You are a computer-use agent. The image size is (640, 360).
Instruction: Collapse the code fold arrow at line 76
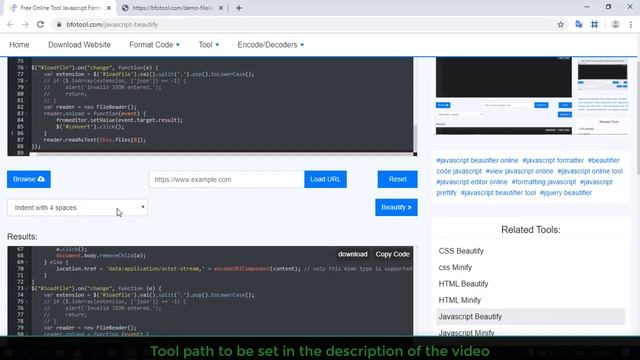click(27, 68)
